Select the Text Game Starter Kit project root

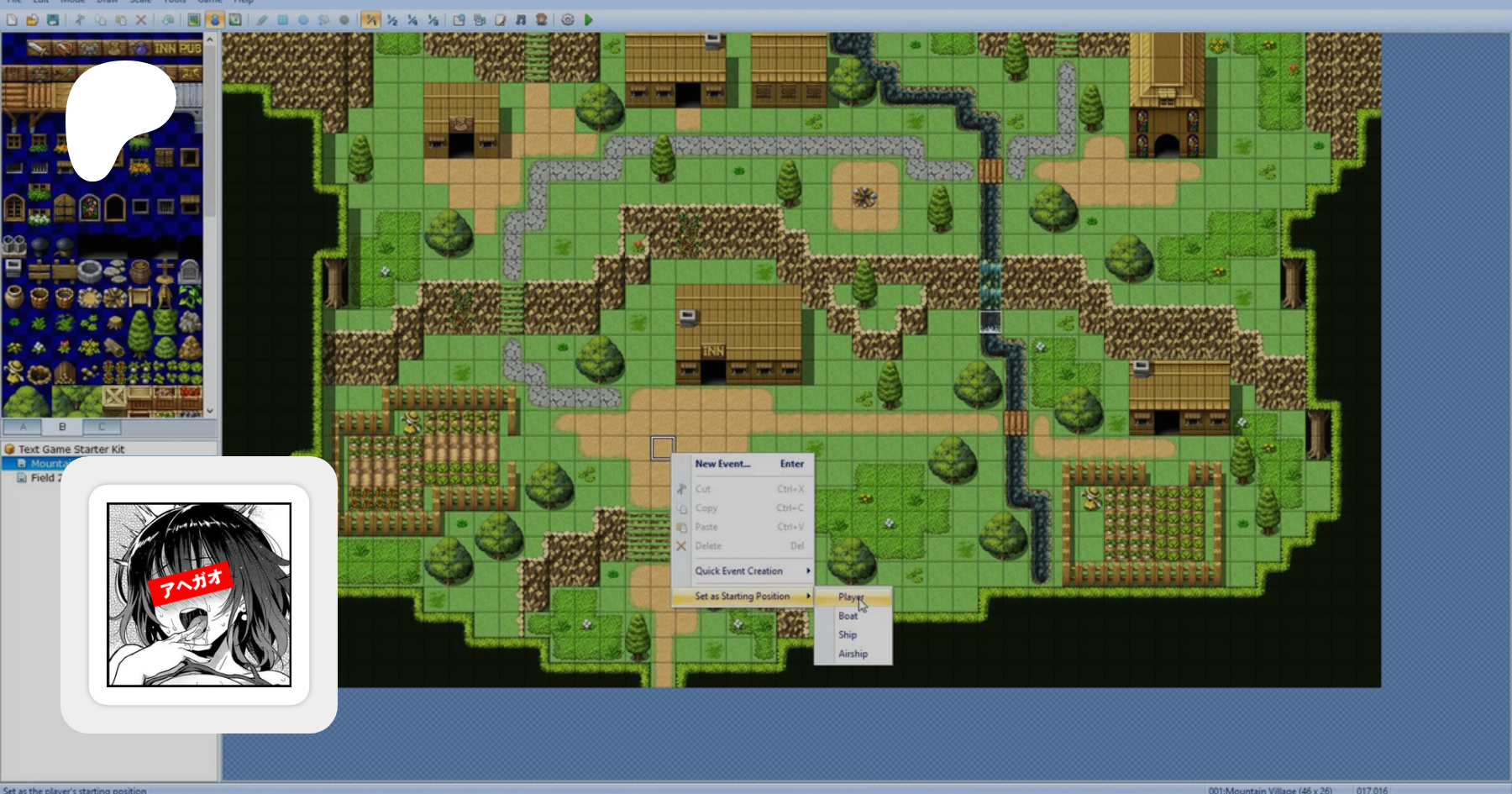tap(71, 450)
